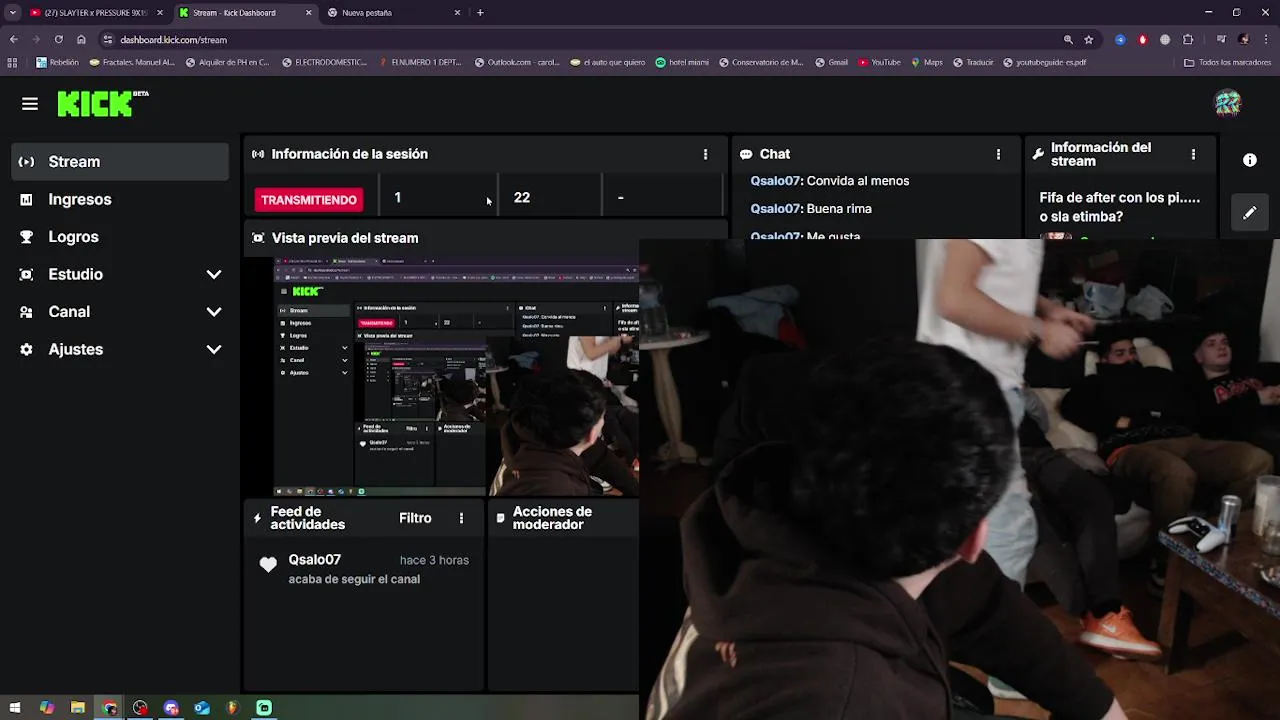Image resolution: width=1280 pixels, height=720 pixels.
Task: Open the Traducir bookmark
Action: pyautogui.click(x=973, y=62)
